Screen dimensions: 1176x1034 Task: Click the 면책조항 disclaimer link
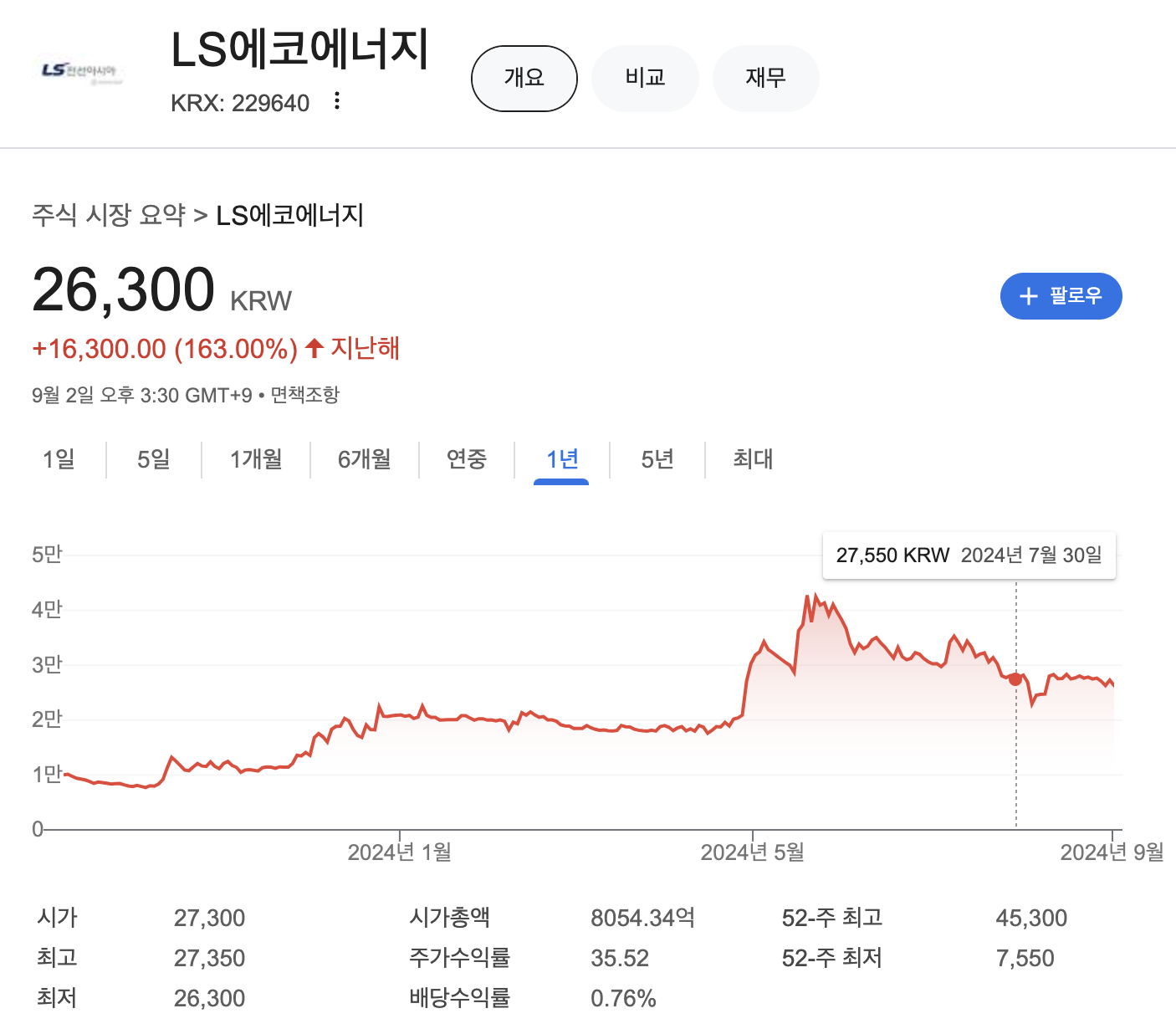305,395
